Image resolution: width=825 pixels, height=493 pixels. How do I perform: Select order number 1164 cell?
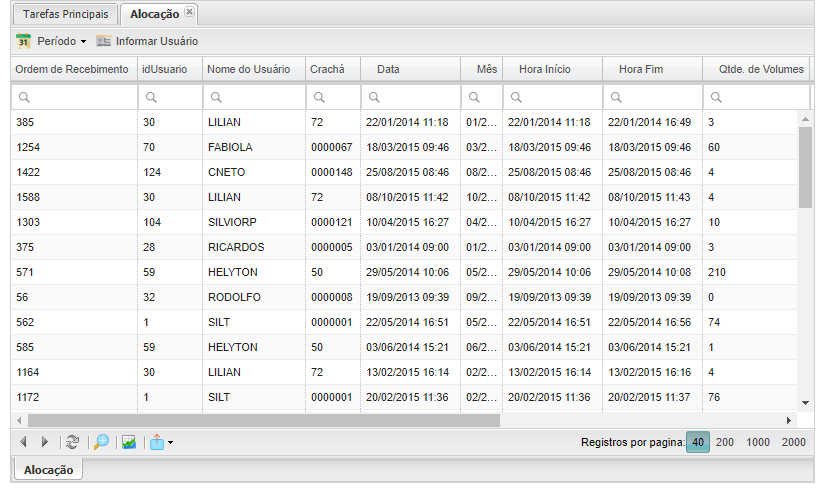pyautogui.click(x=74, y=372)
